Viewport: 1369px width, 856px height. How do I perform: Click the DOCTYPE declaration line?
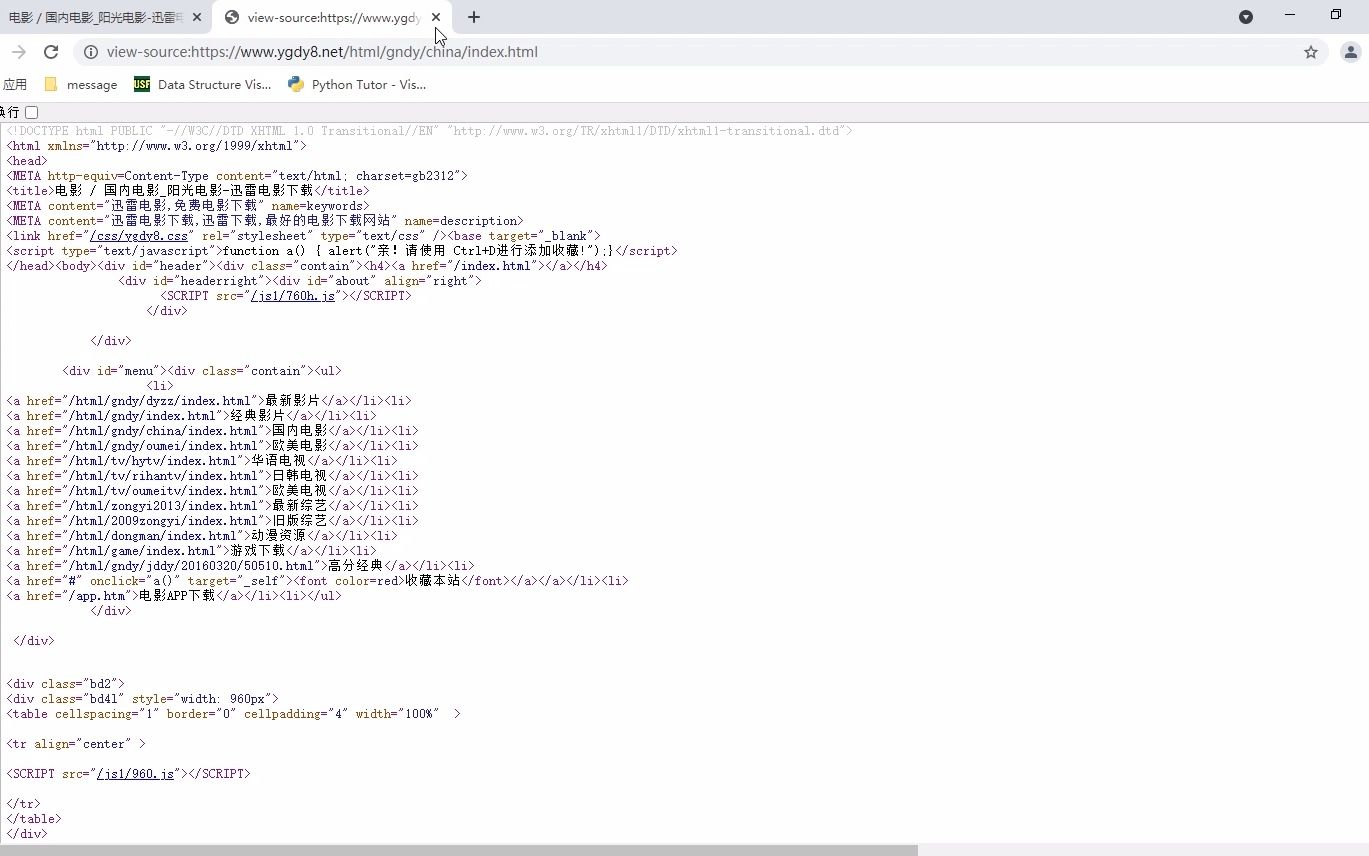point(429,131)
